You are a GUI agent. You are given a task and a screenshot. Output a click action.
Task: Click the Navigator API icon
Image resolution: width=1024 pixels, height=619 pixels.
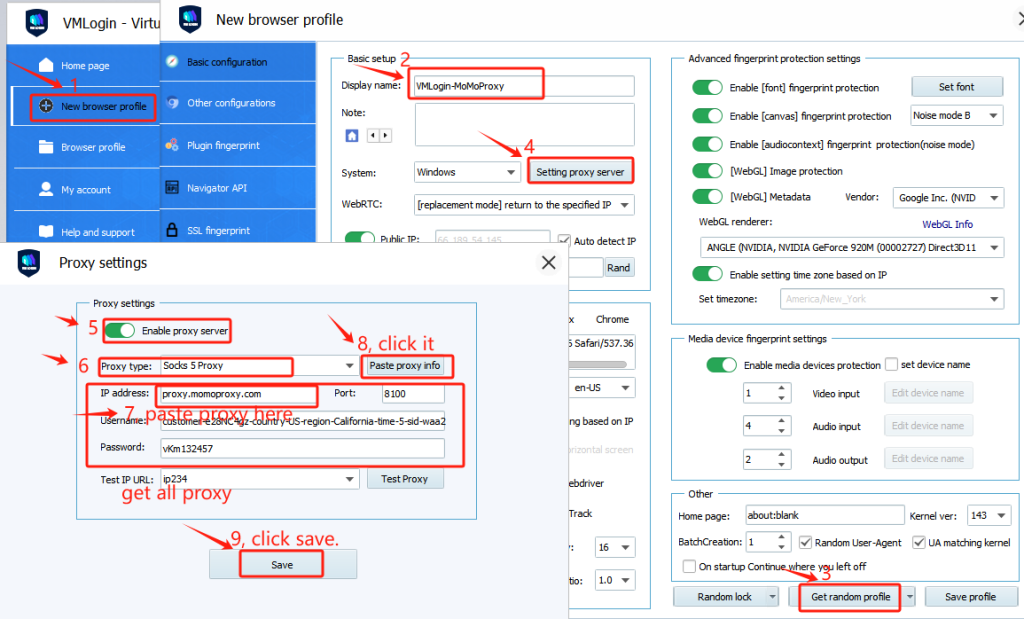coord(172,188)
